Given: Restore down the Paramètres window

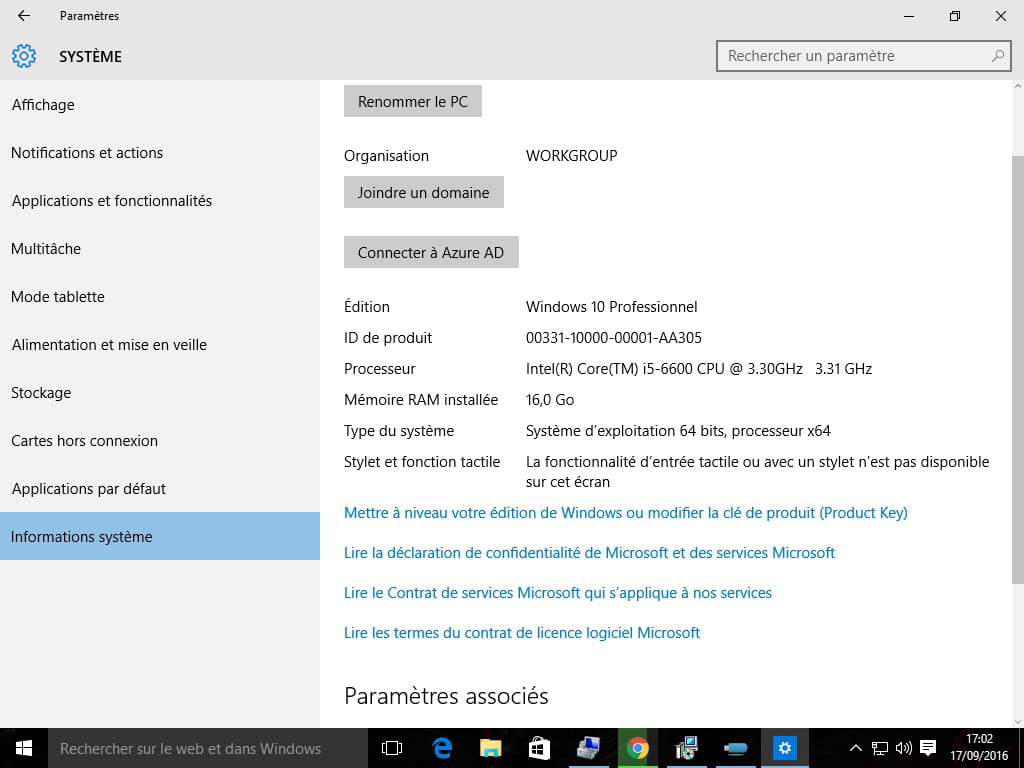Looking at the screenshot, I should tap(955, 16).
